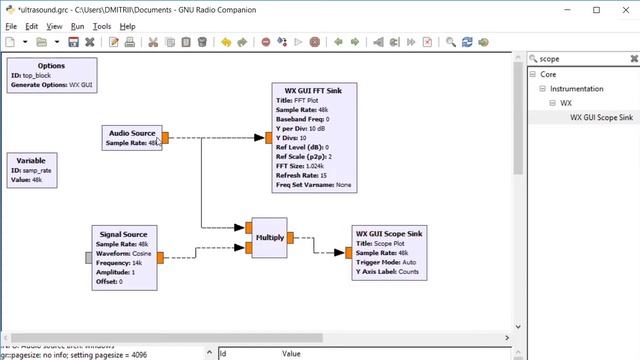Open the Run menu
The image size is (640, 360).
coord(78,27)
